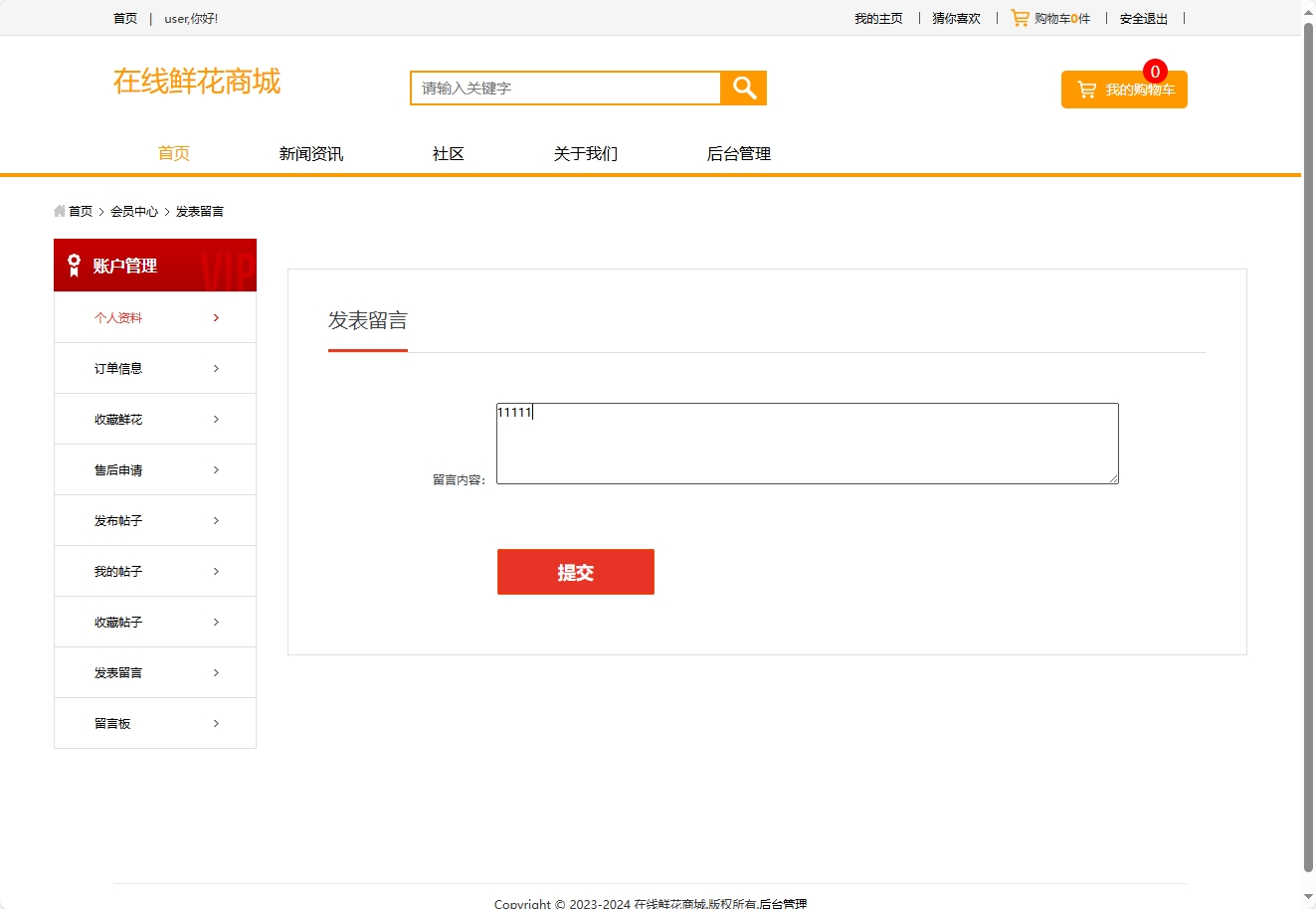The image size is (1316, 909).
Task: Click inside the 留言内容 text area
Action: [807, 443]
